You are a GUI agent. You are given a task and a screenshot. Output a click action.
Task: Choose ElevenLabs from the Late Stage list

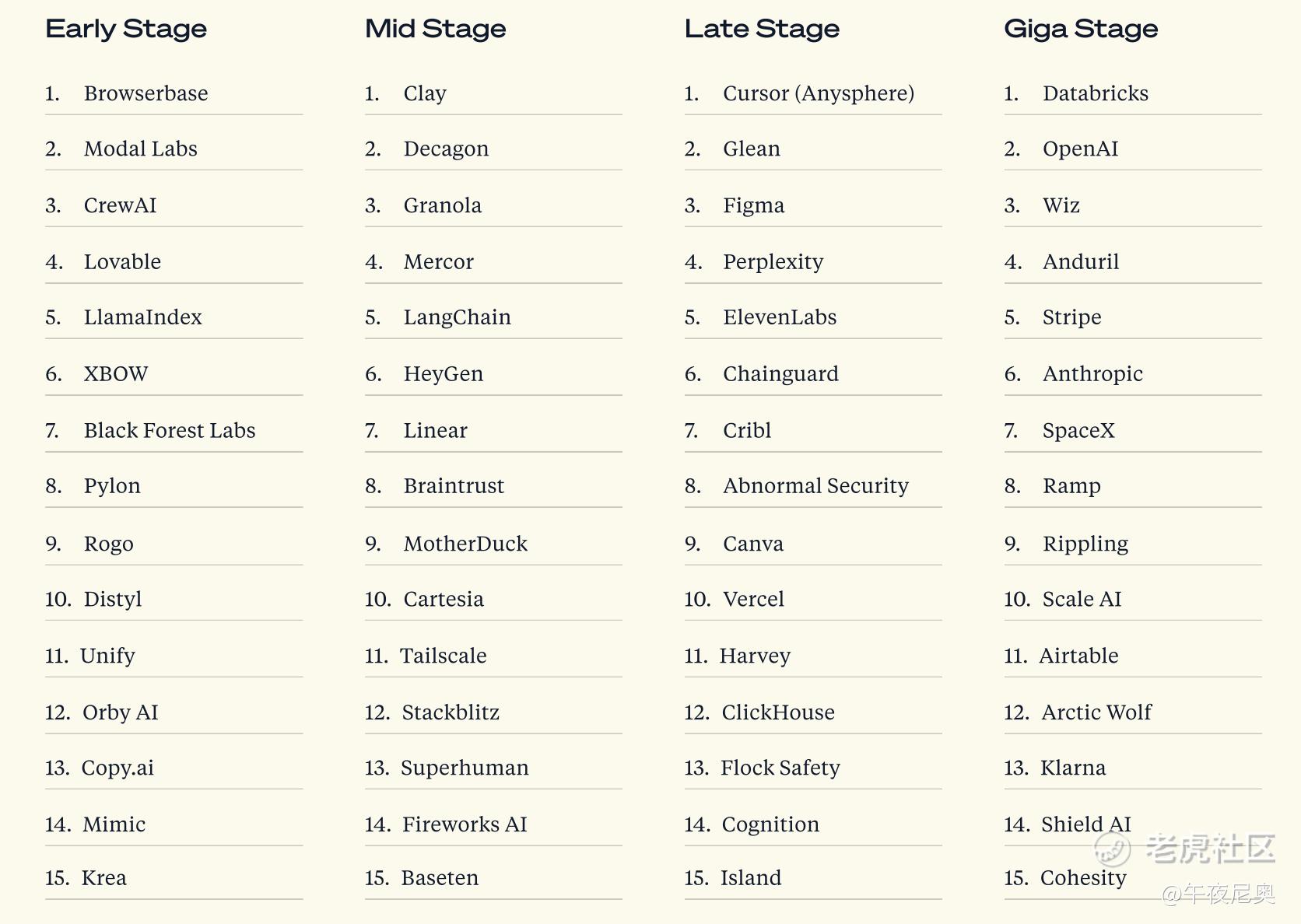coord(780,317)
